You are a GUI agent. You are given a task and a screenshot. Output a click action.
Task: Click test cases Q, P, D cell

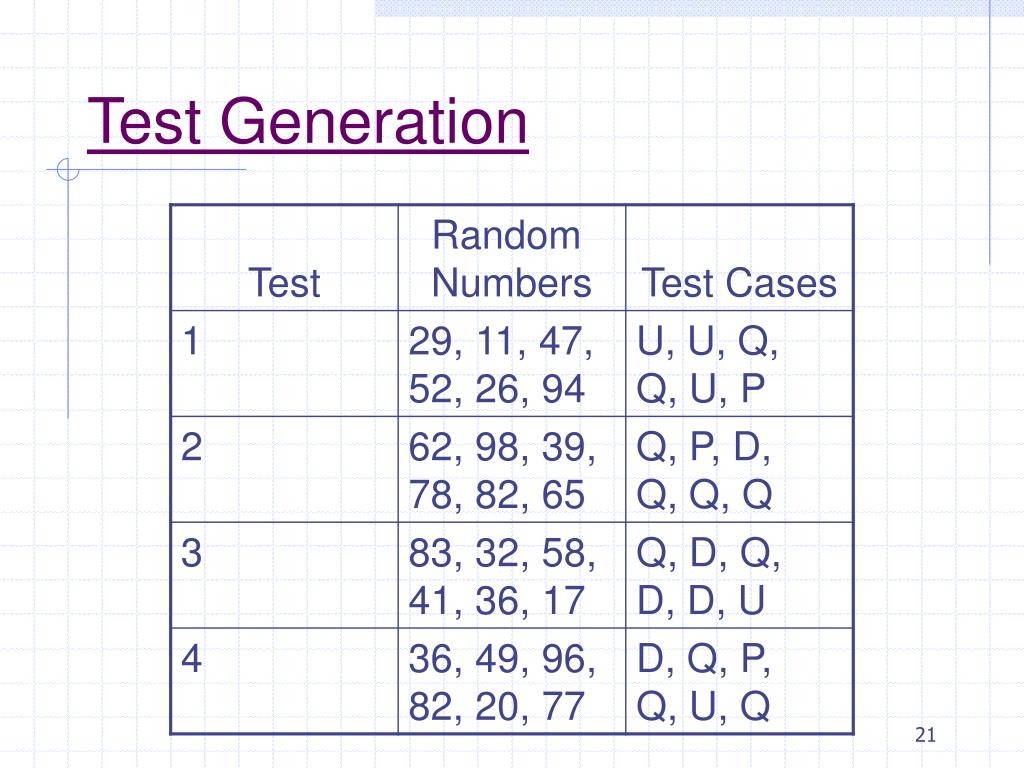click(739, 470)
